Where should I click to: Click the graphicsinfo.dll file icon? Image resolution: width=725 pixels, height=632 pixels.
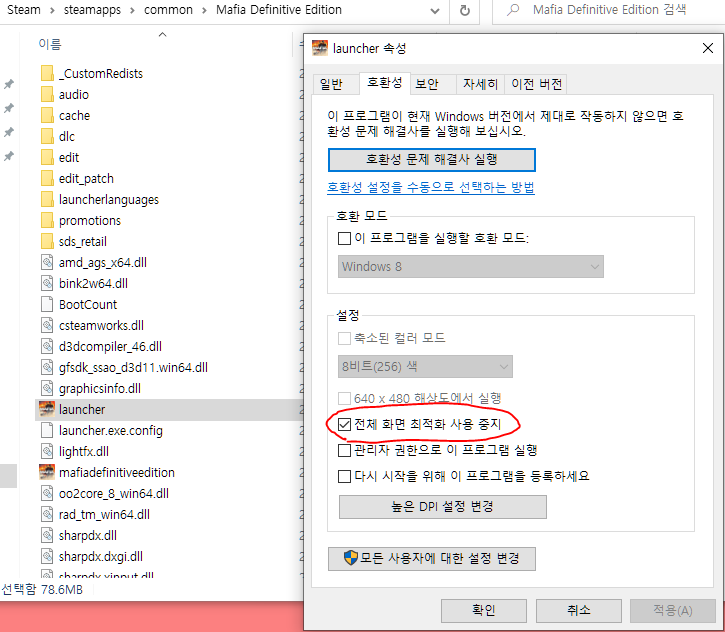click(47, 389)
